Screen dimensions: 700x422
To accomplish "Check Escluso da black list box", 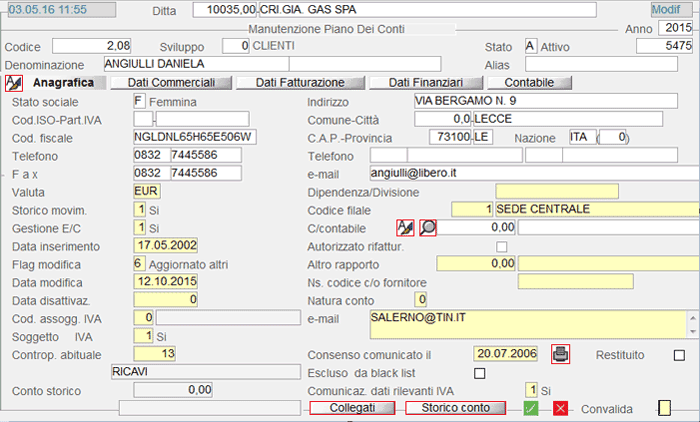I will (x=479, y=373).
